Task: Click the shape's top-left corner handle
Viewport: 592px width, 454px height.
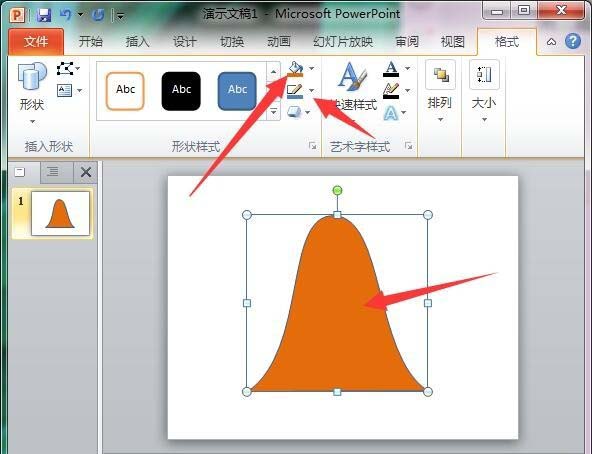Action: pyautogui.click(x=247, y=215)
